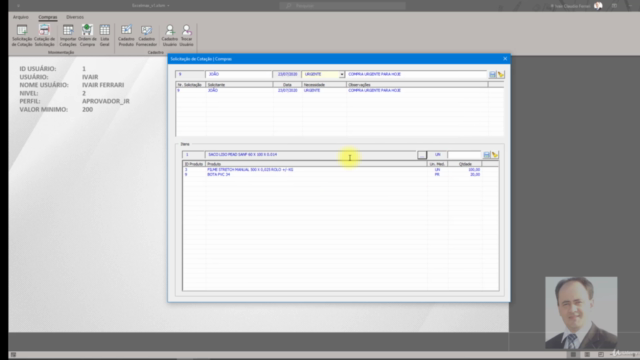
Task: Clear the item row with broom icon
Action: click(495, 155)
